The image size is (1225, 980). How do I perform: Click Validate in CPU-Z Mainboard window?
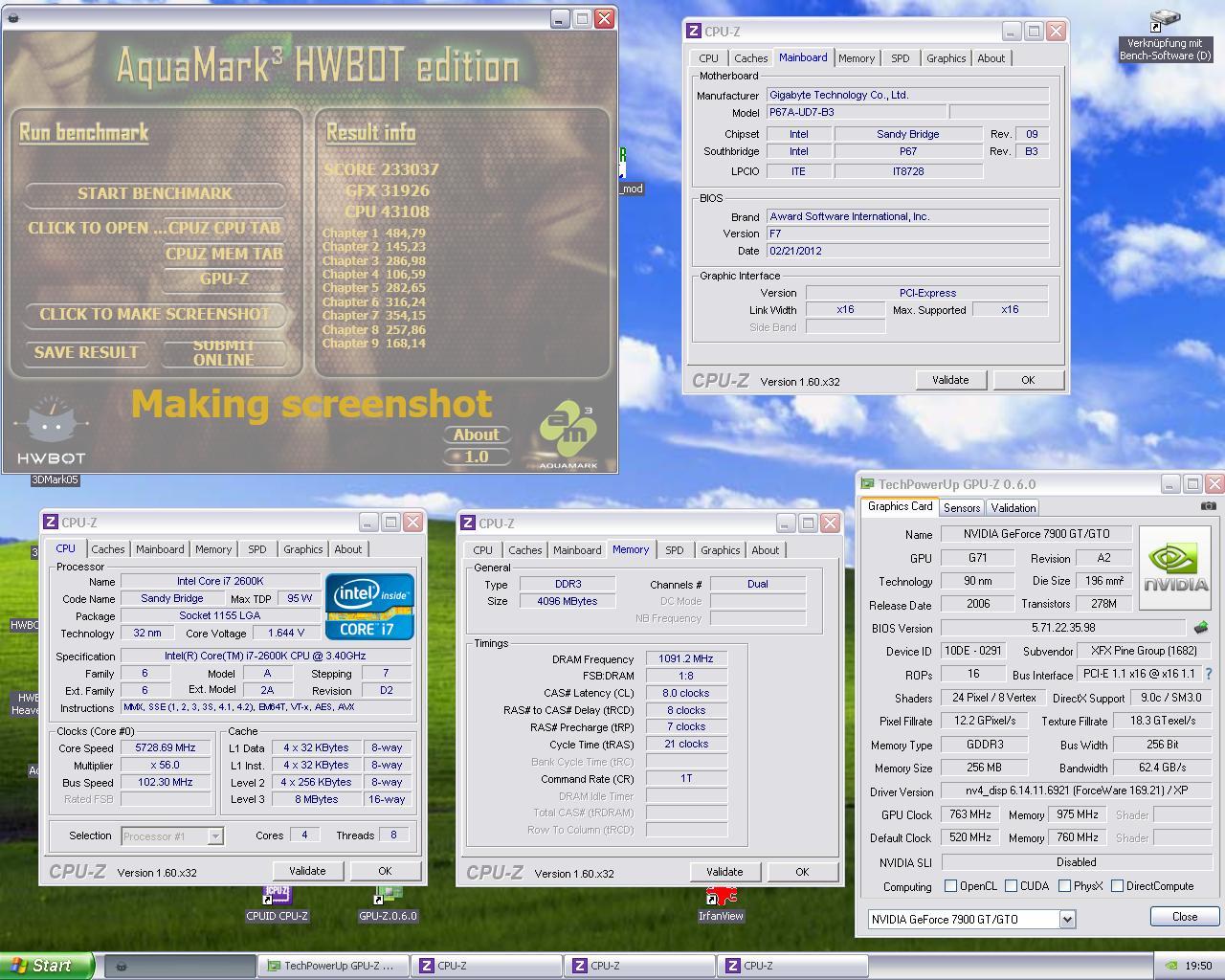pos(950,380)
